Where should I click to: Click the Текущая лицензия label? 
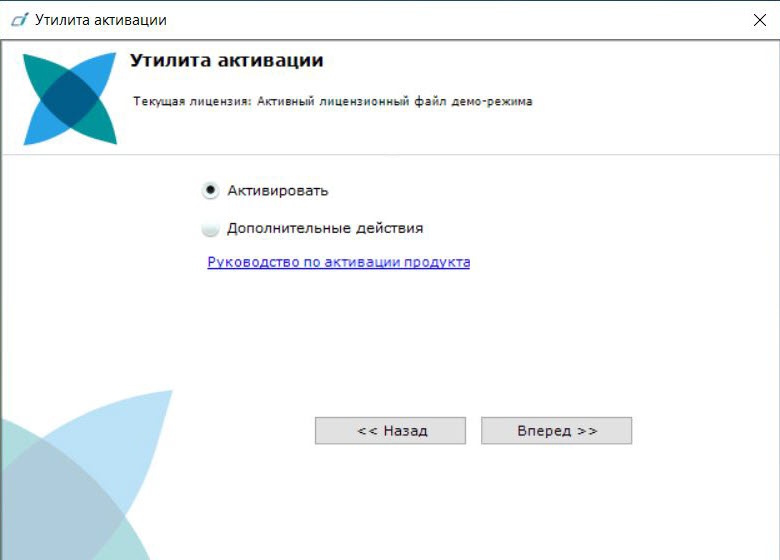192,101
